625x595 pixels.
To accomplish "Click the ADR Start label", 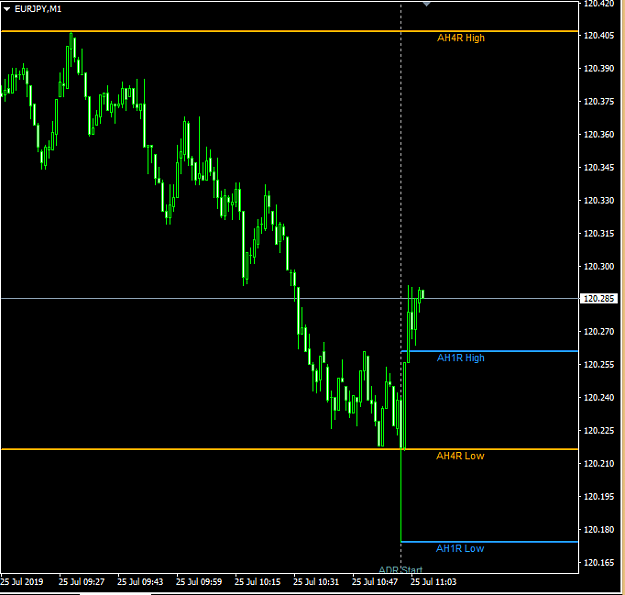I will [x=400, y=570].
